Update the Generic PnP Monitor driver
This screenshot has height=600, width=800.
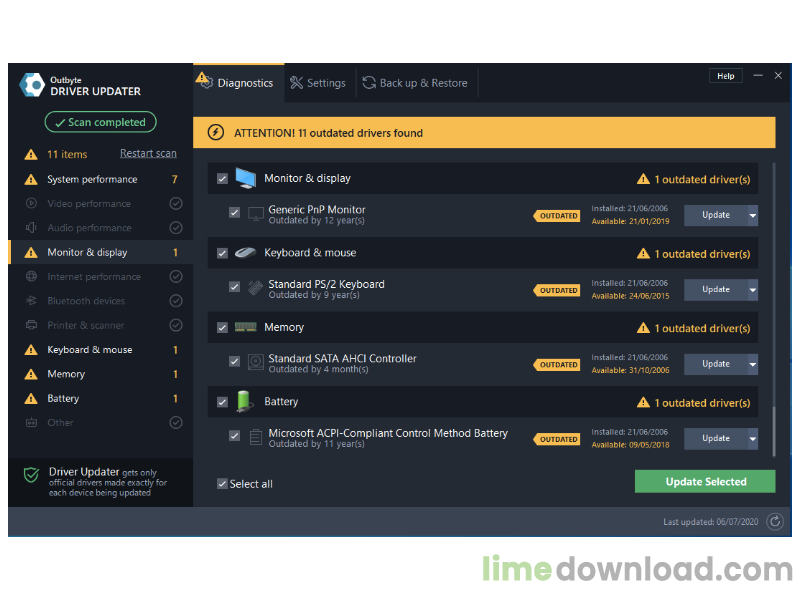tap(715, 215)
